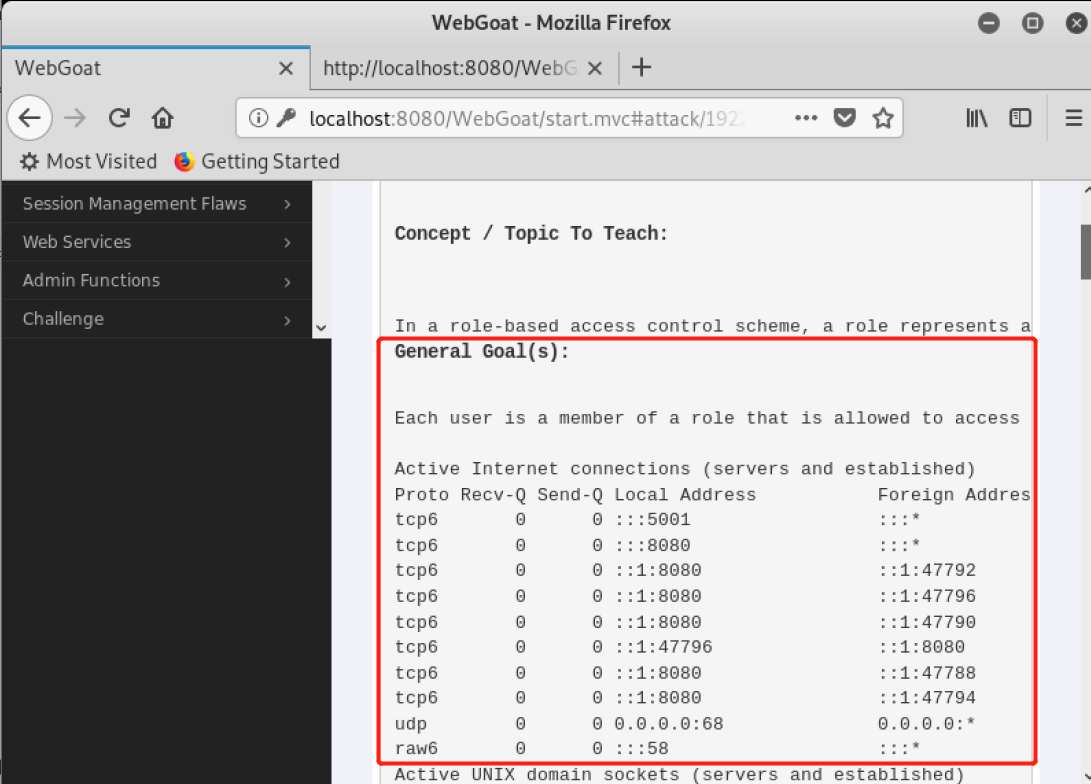
Task: Open Getting Started bookmark
Action: pos(257,161)
